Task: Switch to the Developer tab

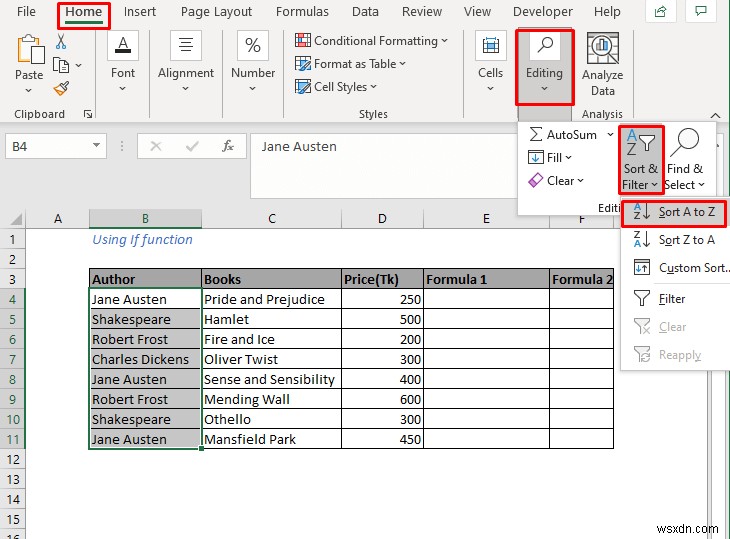Action: 543,12
